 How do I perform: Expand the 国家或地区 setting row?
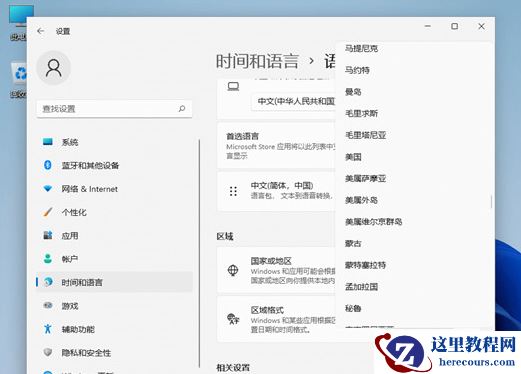(x=277, y=270)
